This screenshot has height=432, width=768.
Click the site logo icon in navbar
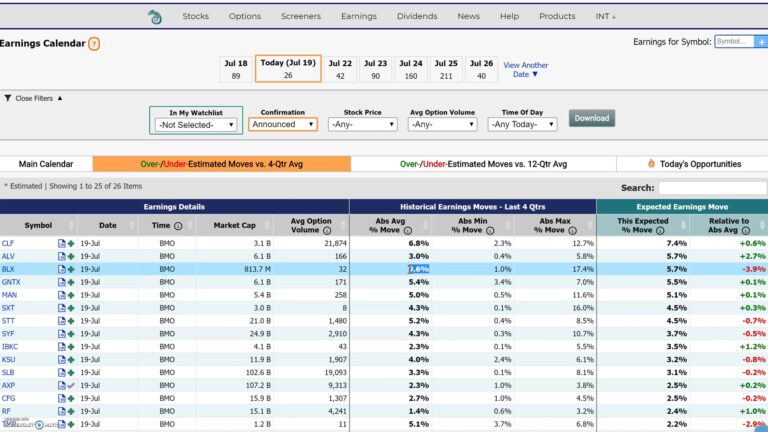(x=155, y=17)
